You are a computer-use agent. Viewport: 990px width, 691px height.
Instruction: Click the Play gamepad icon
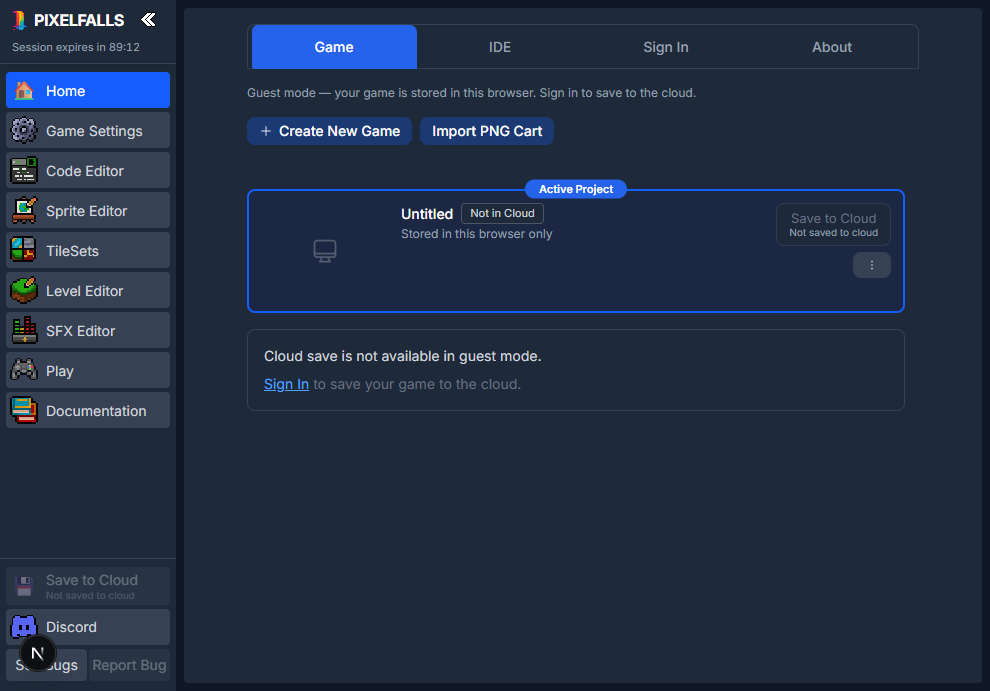coord(24,371)
